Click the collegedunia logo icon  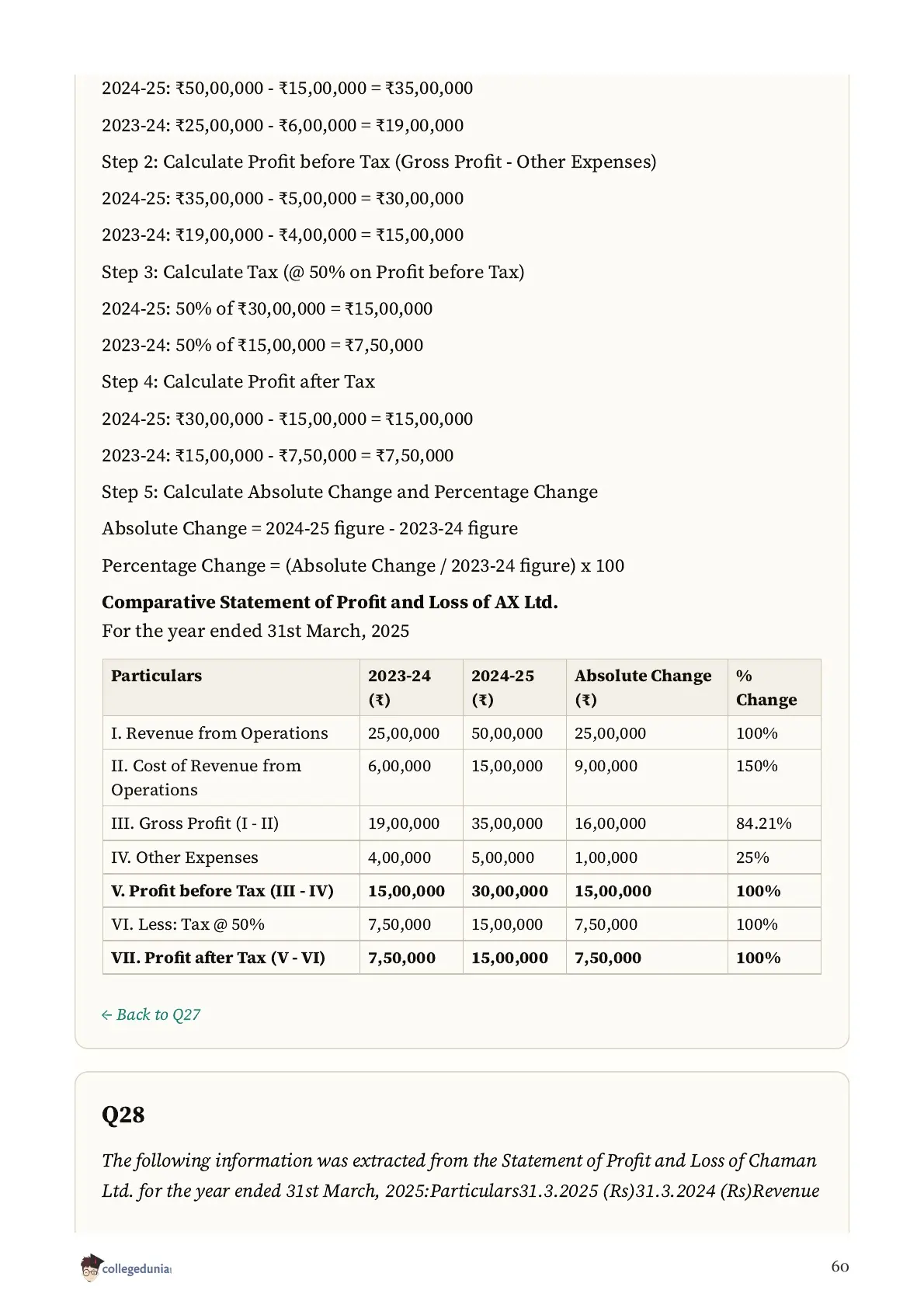pos(90,1268)
